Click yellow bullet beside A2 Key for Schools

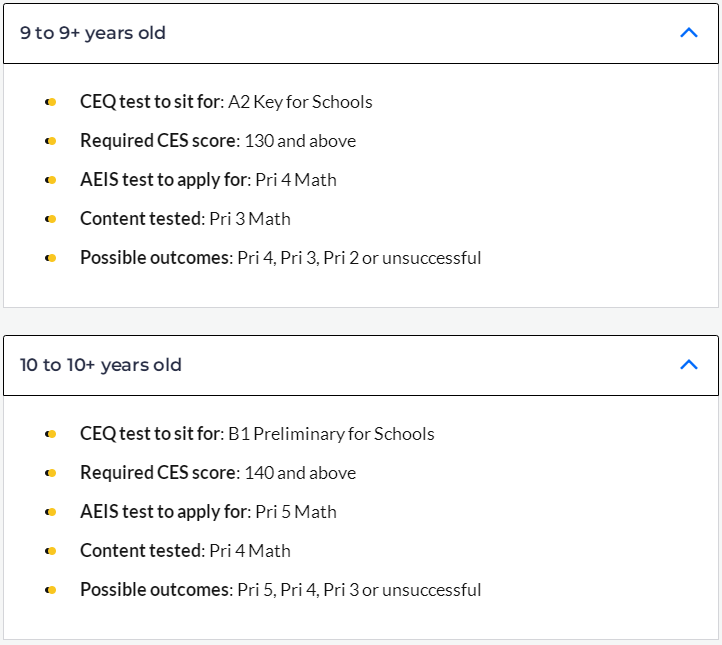pos(51,102)
